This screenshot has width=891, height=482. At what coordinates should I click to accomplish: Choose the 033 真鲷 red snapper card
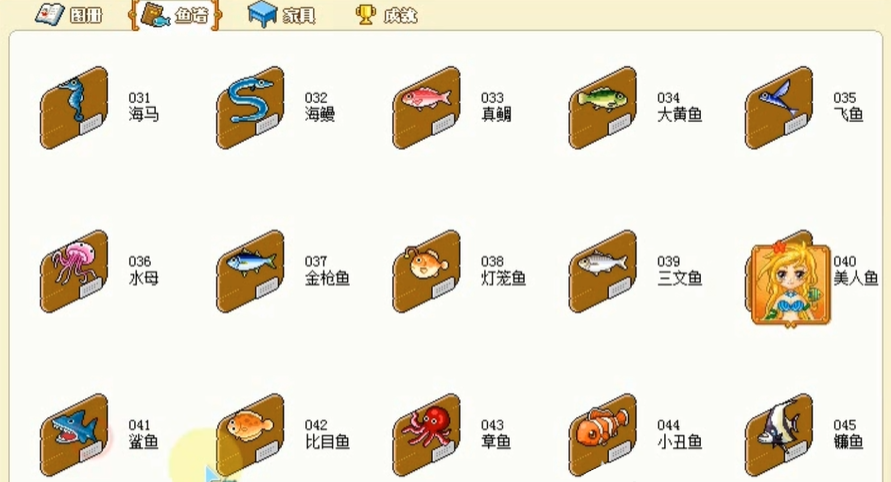point(426,107)
